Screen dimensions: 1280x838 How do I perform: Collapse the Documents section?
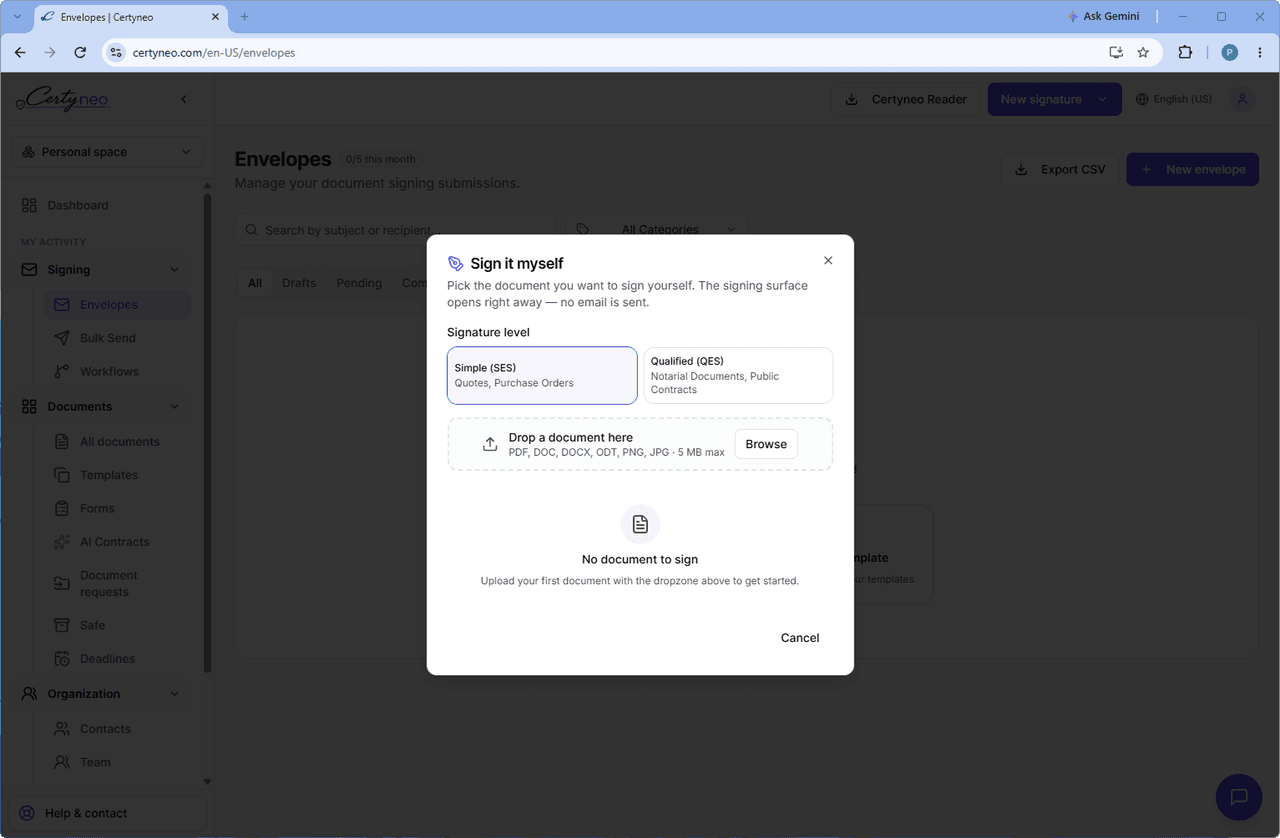click(175, 407)
